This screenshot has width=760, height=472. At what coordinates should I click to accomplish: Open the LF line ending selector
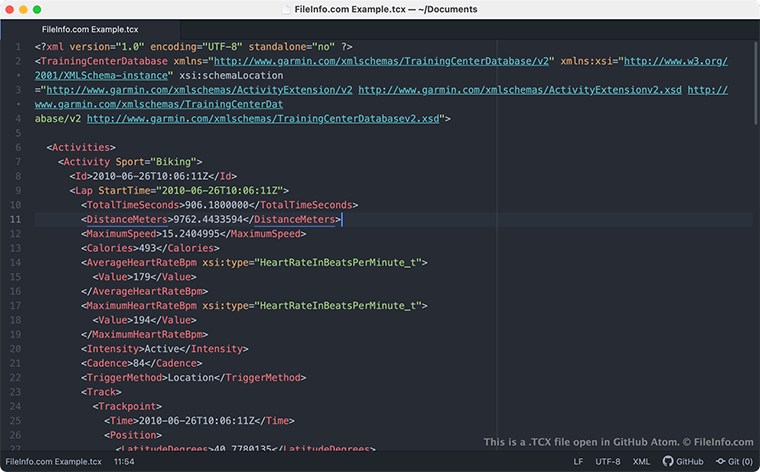coord(579,462)
